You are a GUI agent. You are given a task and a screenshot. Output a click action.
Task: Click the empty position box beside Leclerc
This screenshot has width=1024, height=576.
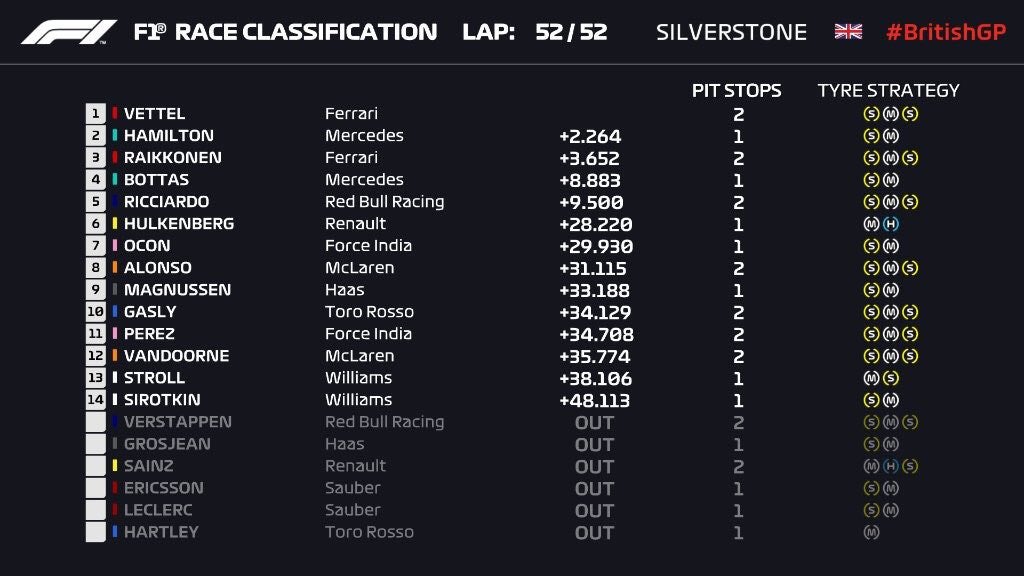pyautogui.click(x=96, y=510)
